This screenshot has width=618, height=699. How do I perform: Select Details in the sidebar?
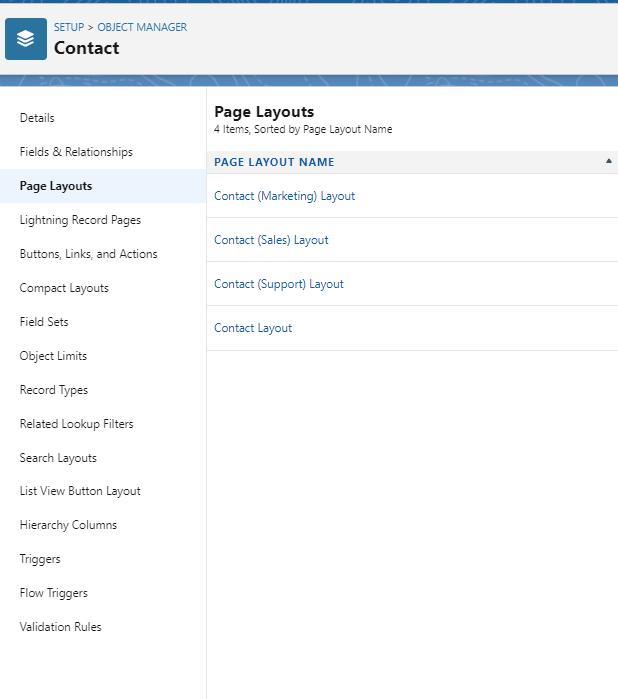click(37, 118)
